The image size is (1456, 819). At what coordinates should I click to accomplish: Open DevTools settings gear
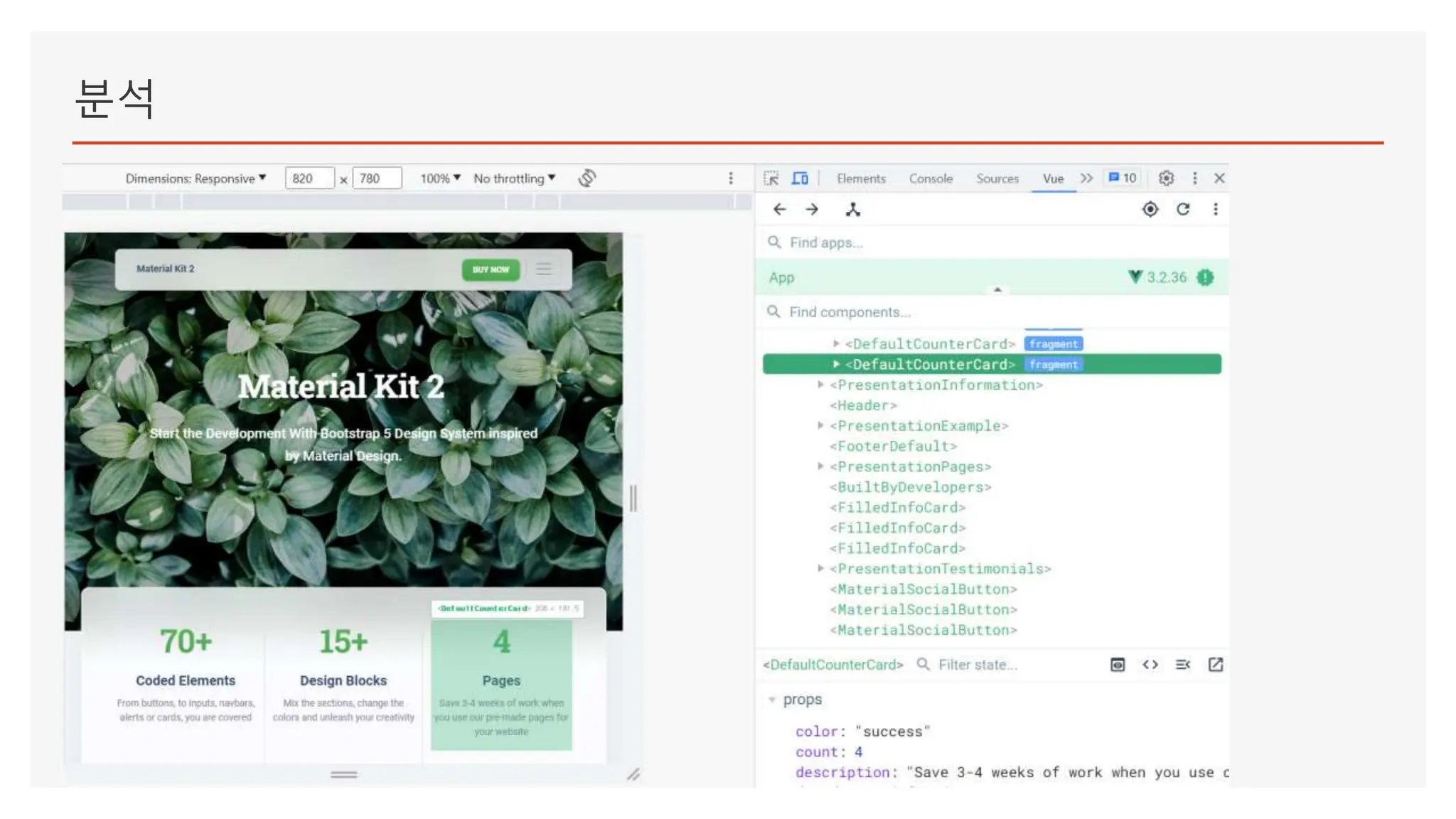coord(1166,178)
